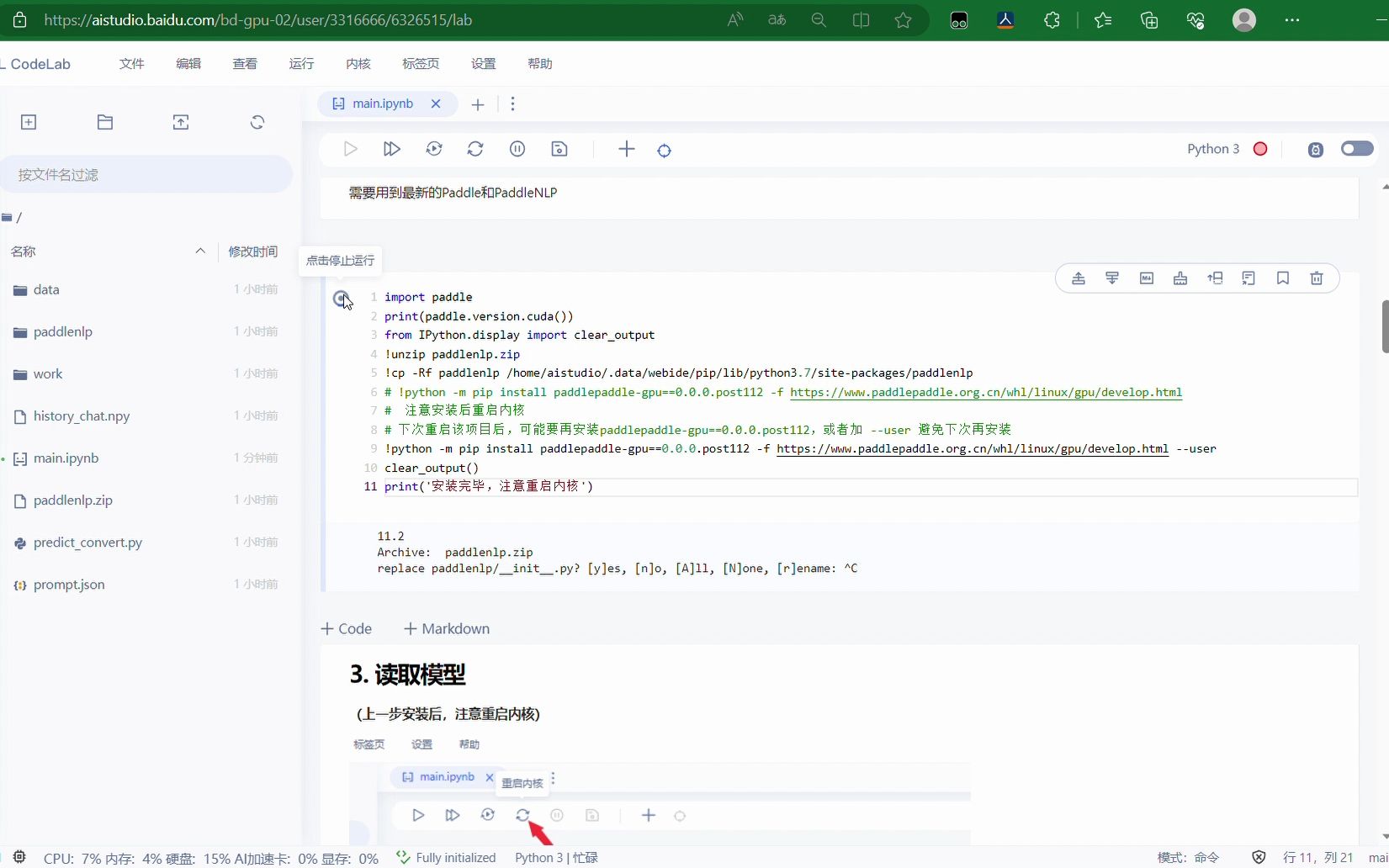This screenshot has height=868, width=1389.
Task: Refresh the file browser list
Action: (x=257, y=122)
